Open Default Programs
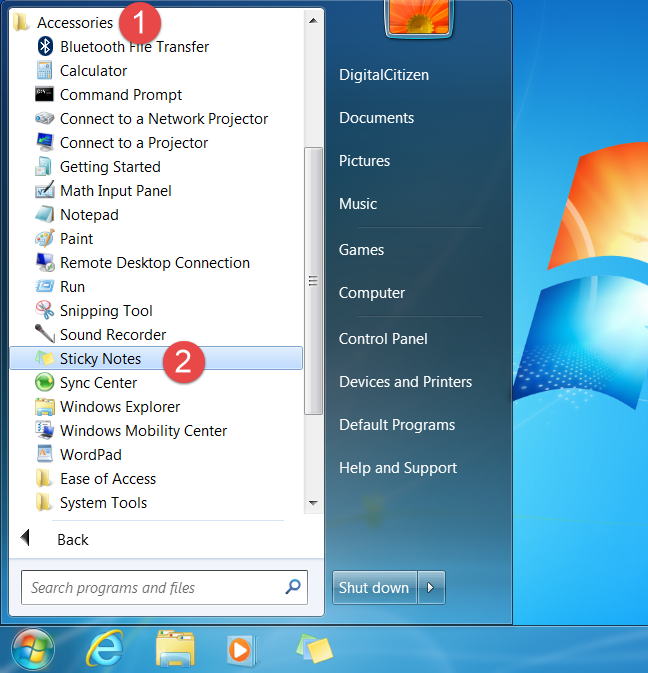 [397, 425]
